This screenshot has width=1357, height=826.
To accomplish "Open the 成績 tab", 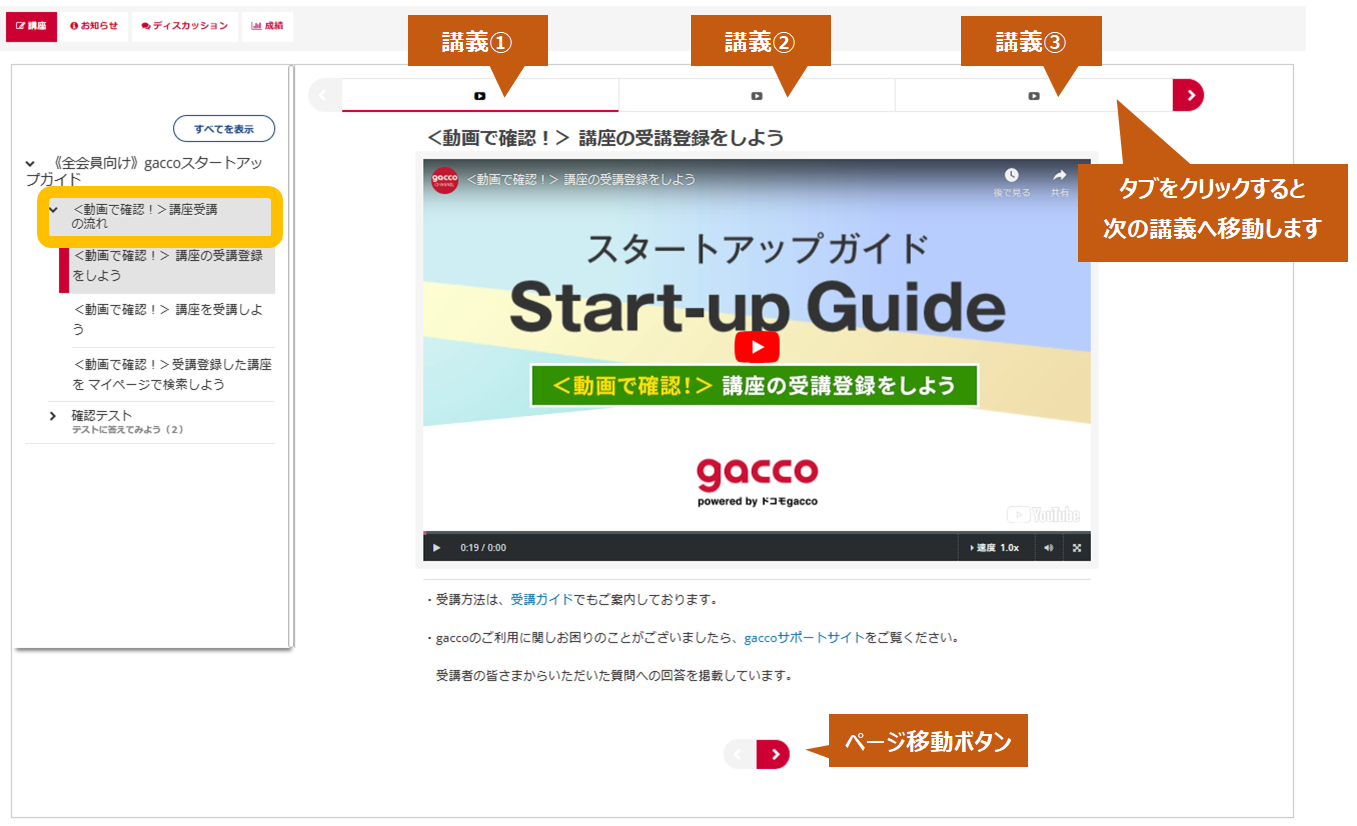I will 267,26.
